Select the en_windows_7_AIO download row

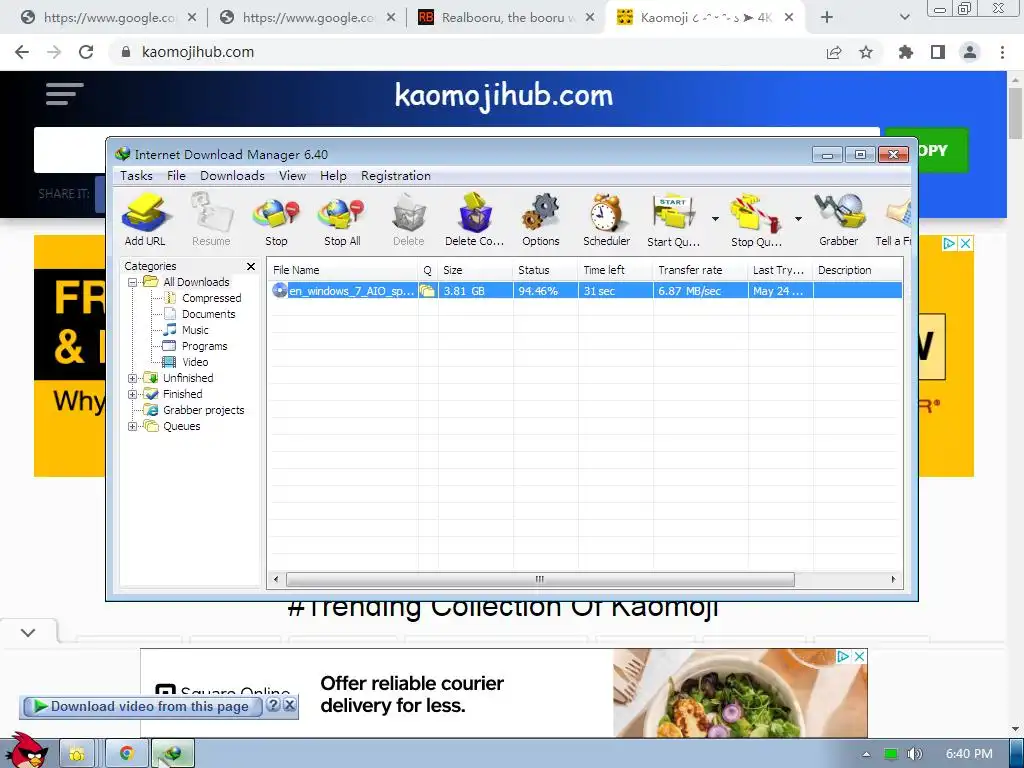point(586,291)
